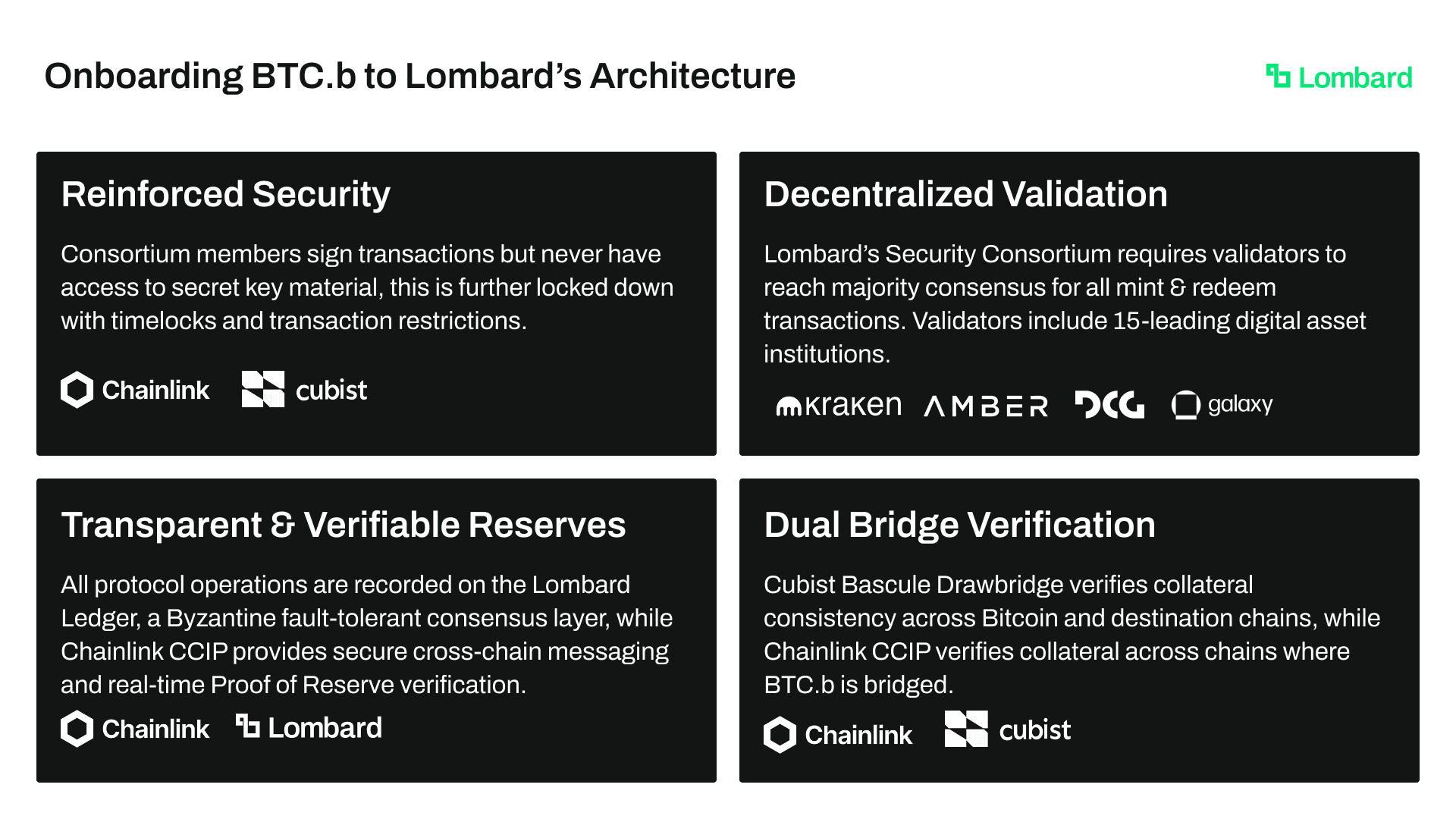Screen dimensions: 1456x819
Task: Click the Kraken logo
Action: 839,406
